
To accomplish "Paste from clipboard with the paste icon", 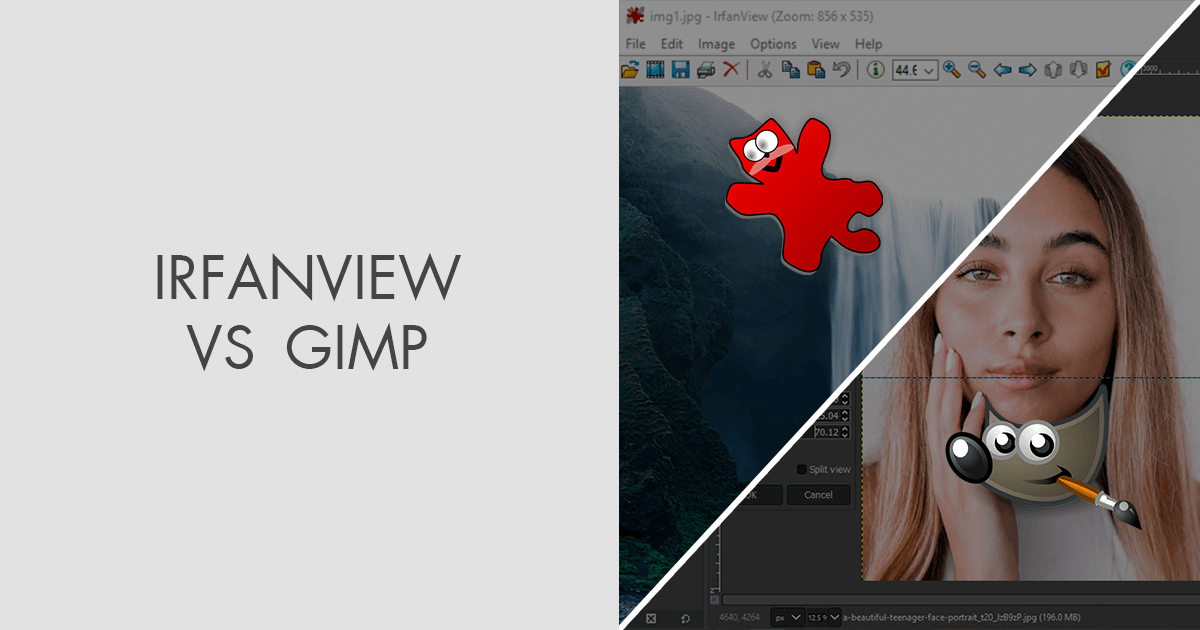I will click(815, 71).
